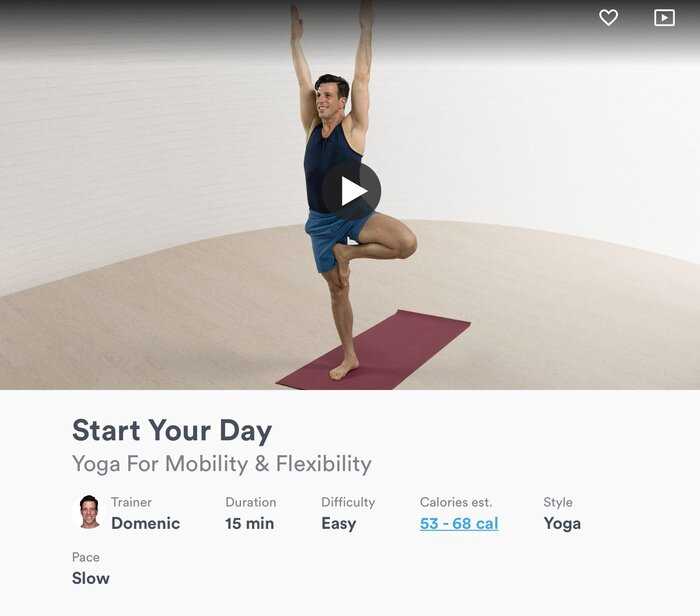
Task: Select the Easy difficulty value
Action: coord(339,524)
